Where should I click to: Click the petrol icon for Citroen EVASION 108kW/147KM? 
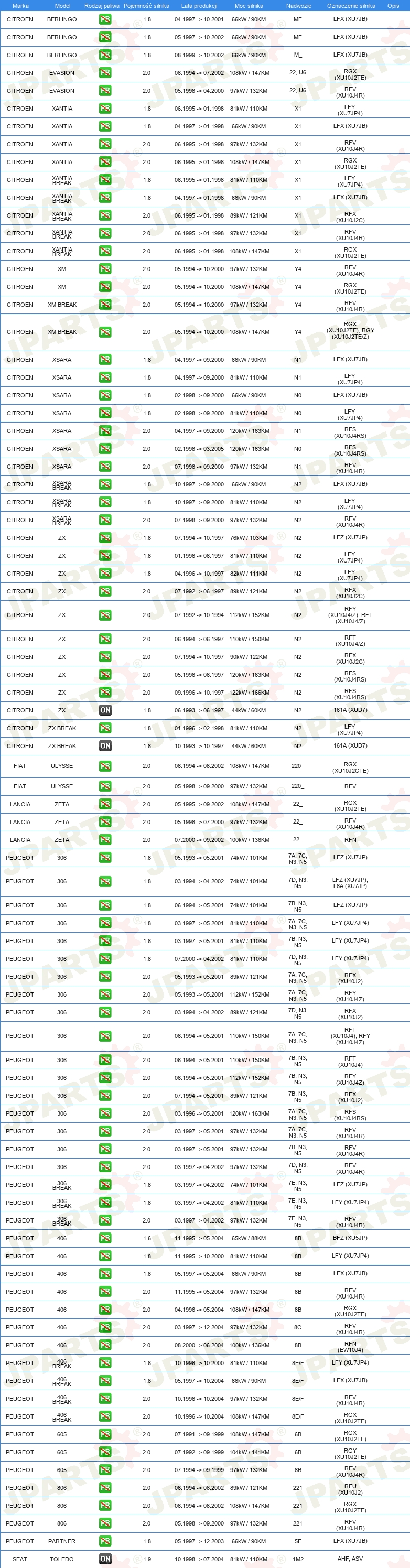click(105, 73)
